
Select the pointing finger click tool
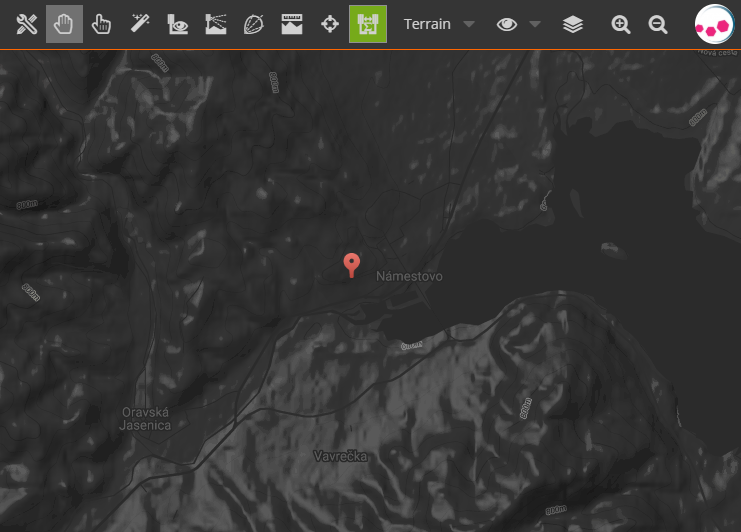tap(102, 24)
